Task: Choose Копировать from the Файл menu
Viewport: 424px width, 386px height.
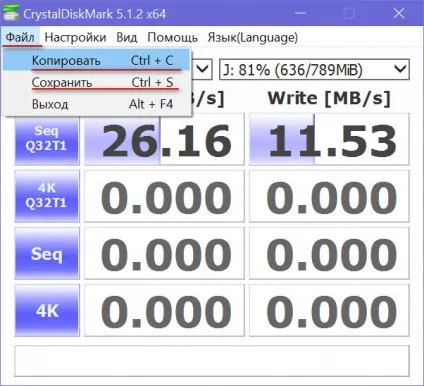Action: [x=96, y=60]
